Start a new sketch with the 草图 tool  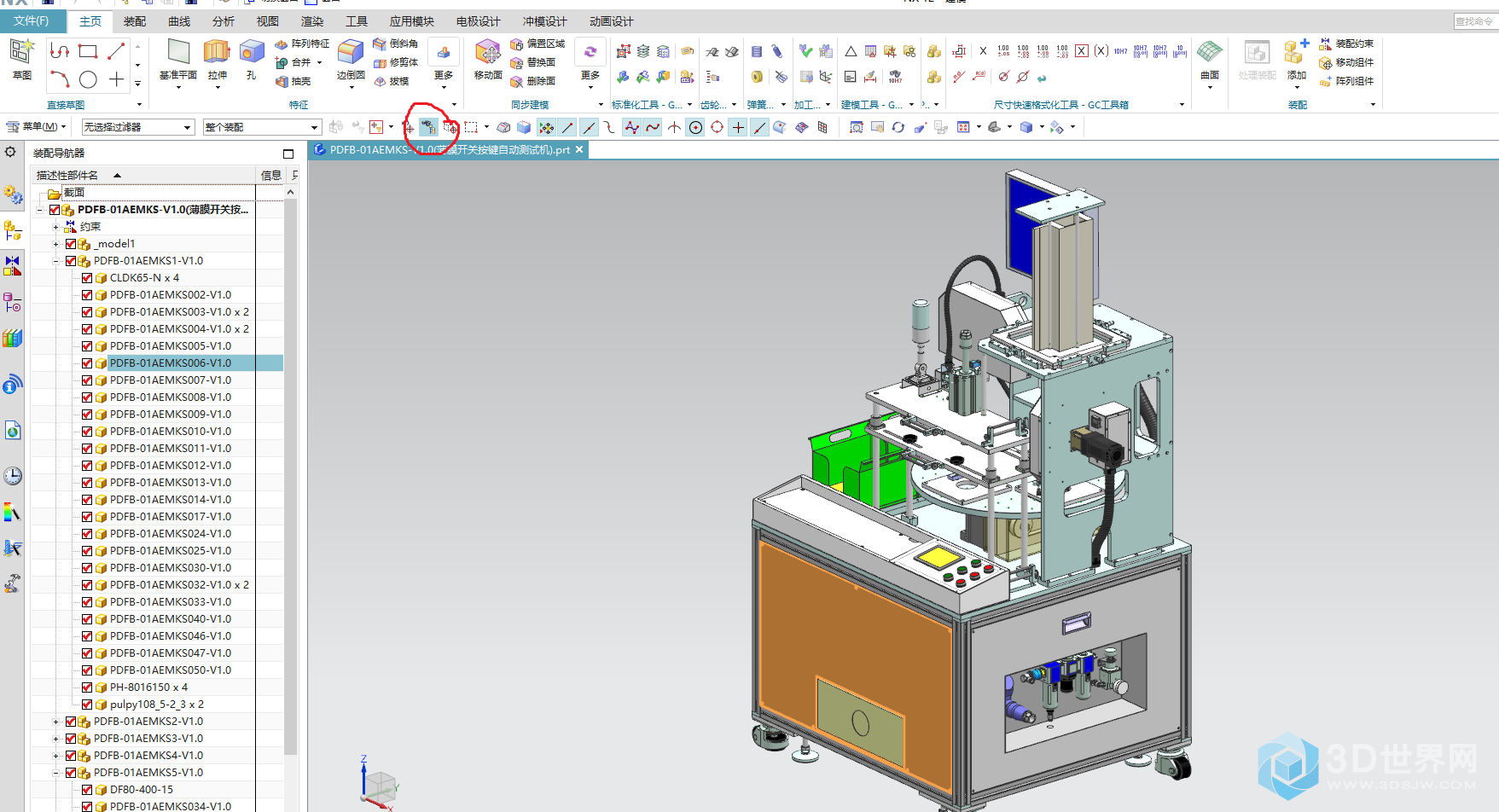pyautogui.click(x=21, y=59)
